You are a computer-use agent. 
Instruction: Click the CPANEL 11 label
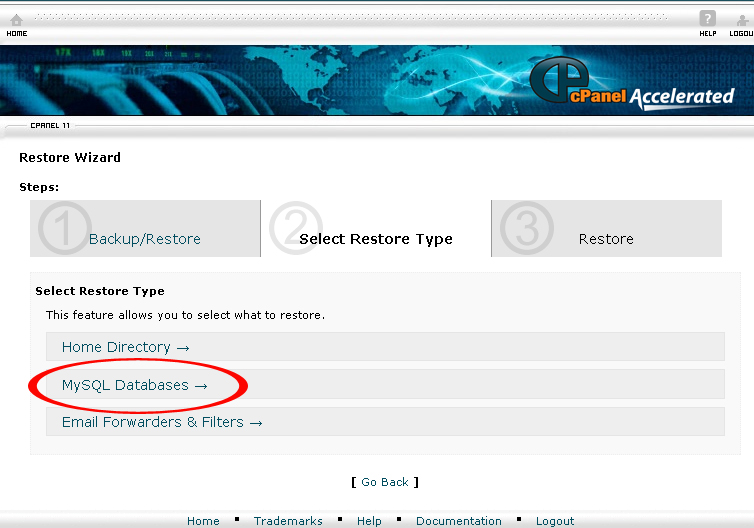tap(50, 126)
